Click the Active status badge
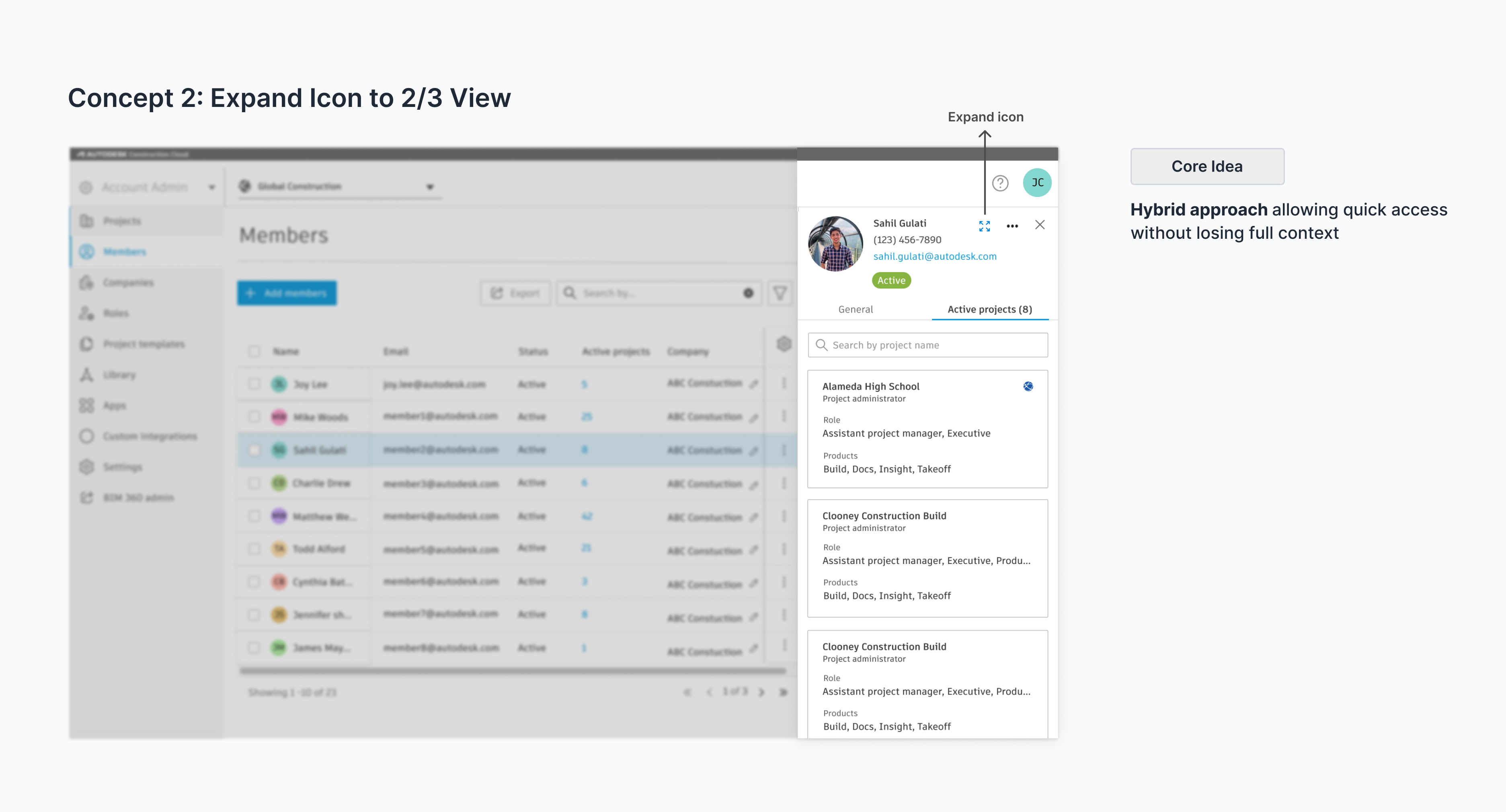 891,280
